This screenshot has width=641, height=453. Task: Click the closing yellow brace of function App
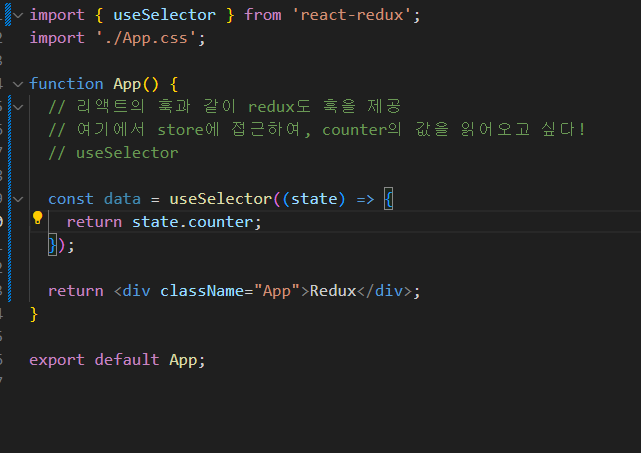click(x=34, y=314)
